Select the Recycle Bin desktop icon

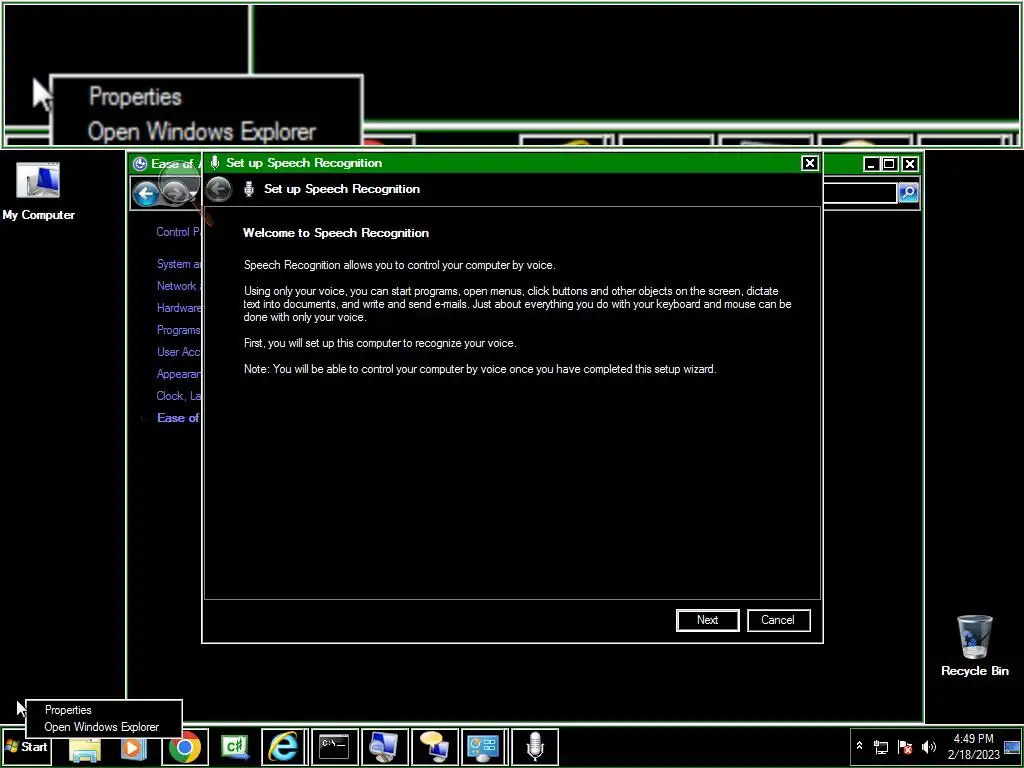click(x=974, y=645)
